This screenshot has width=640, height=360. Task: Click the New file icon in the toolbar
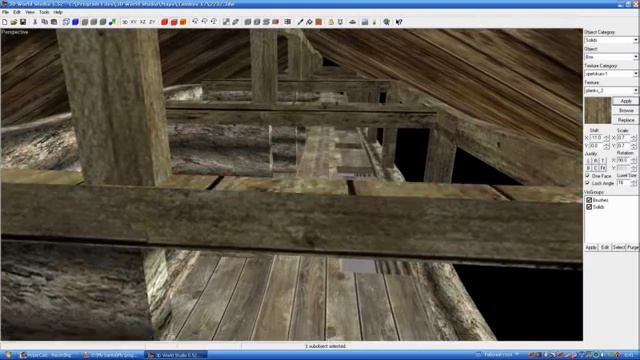[4, 22]
